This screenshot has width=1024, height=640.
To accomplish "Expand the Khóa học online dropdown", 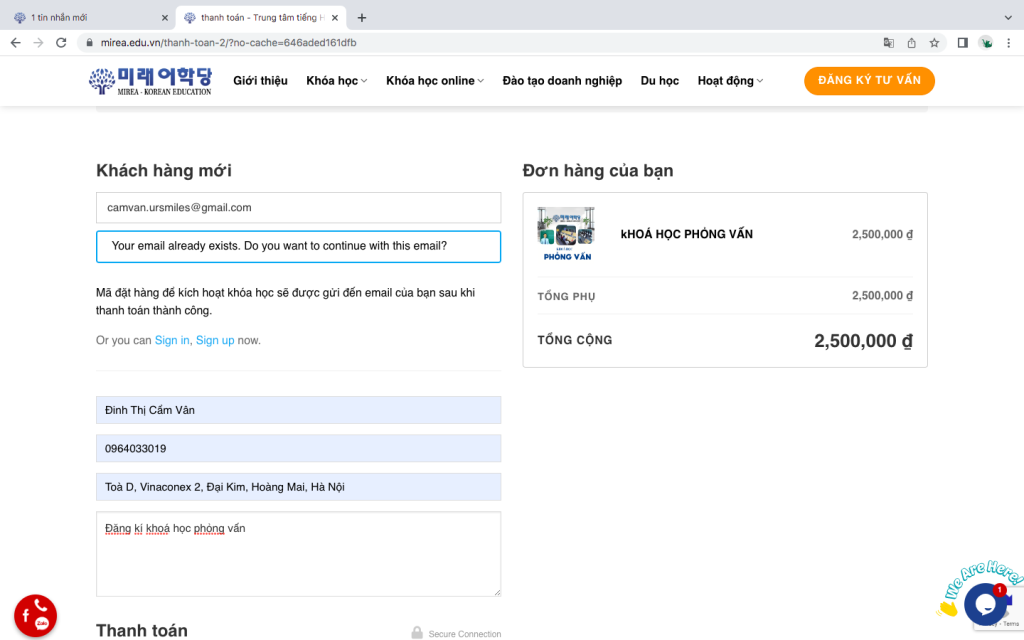I will pyautogui.click(x=434, y=81).
